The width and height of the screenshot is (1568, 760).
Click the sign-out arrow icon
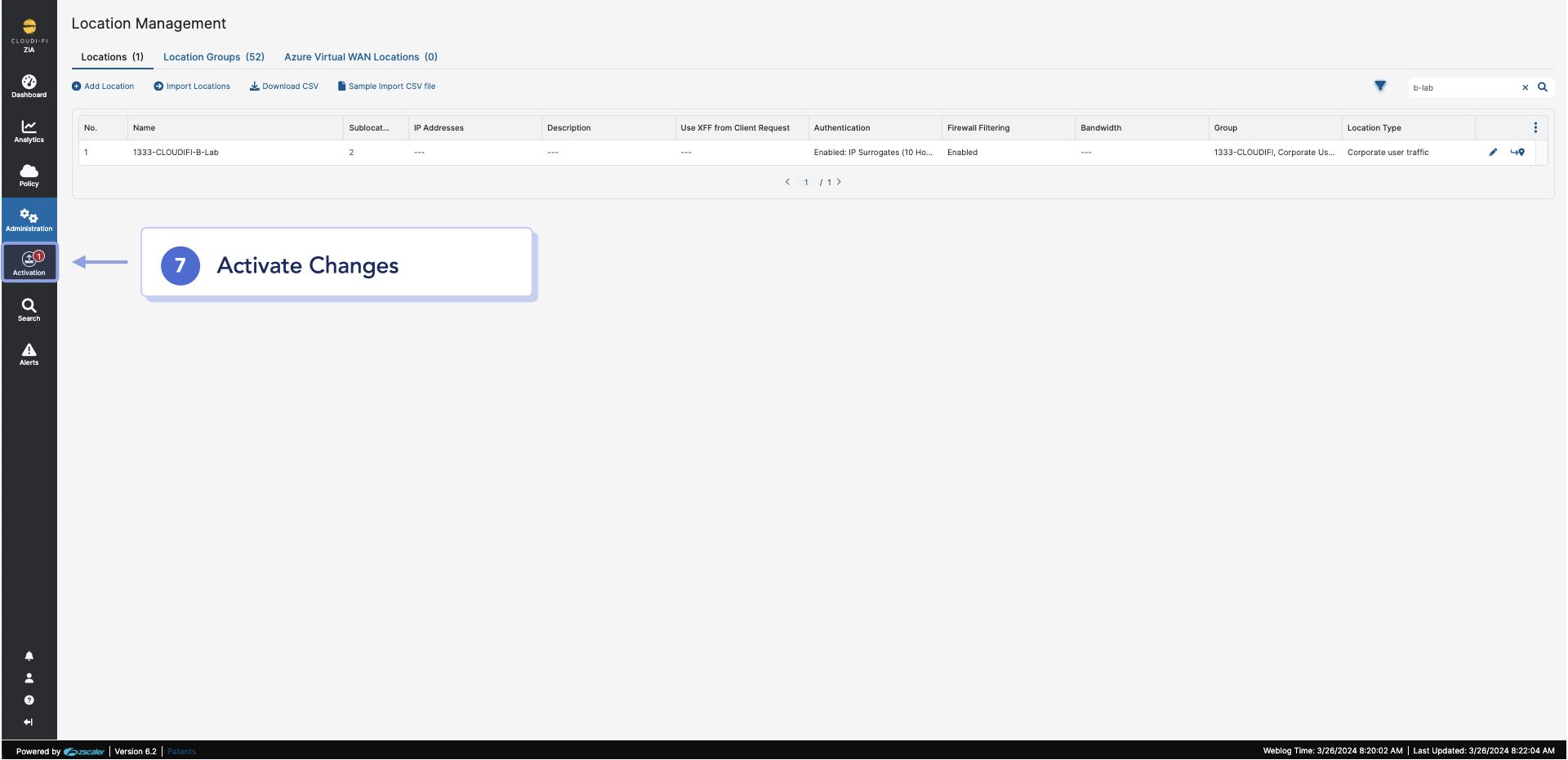(29, 722)
